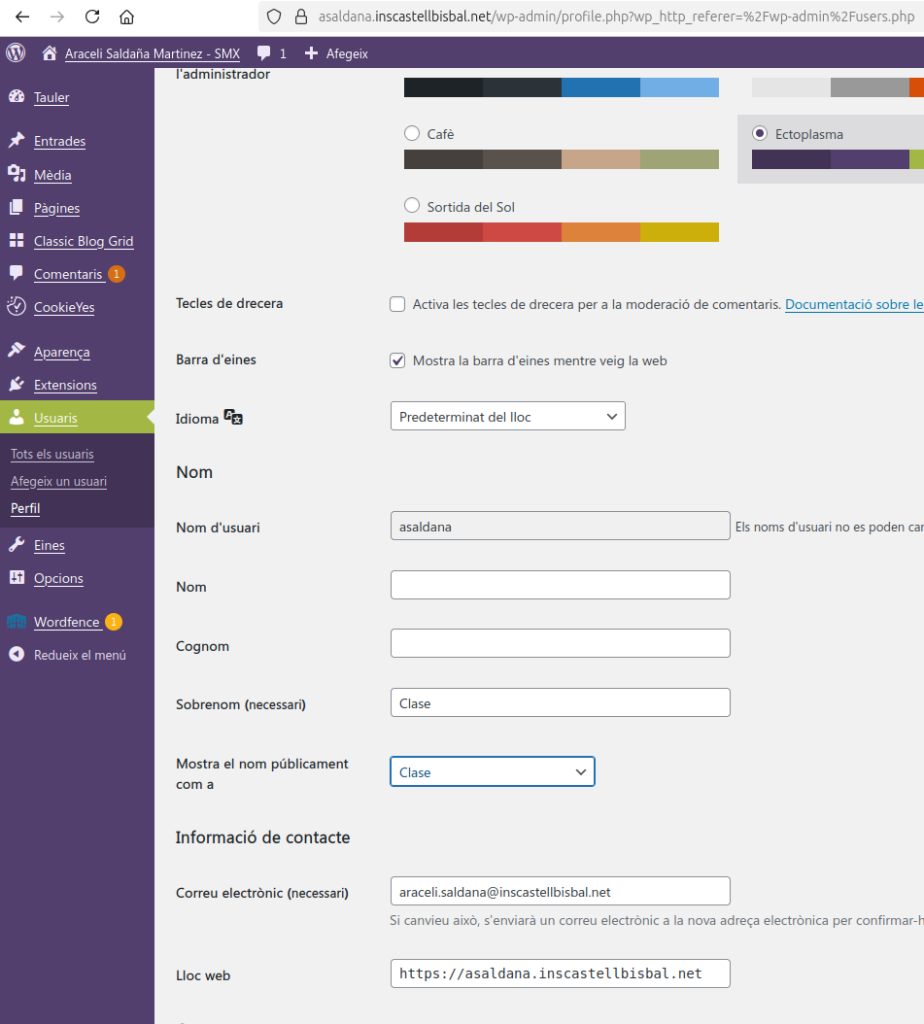Collapse the menu with Redueix el menú
924x1024 pixels.
point(67,655)
